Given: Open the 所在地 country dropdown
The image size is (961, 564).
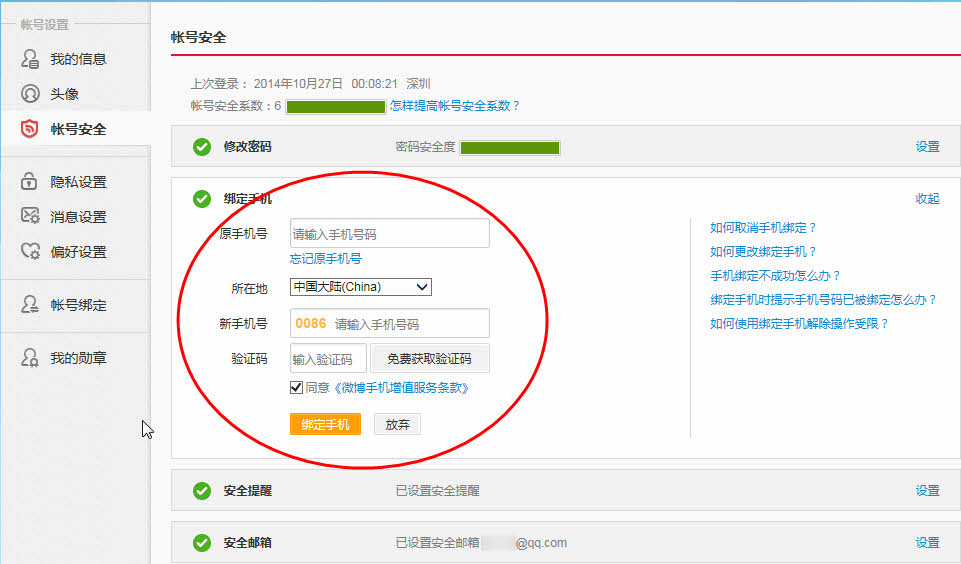Looking at the screenshot, I should coord(361,287).
